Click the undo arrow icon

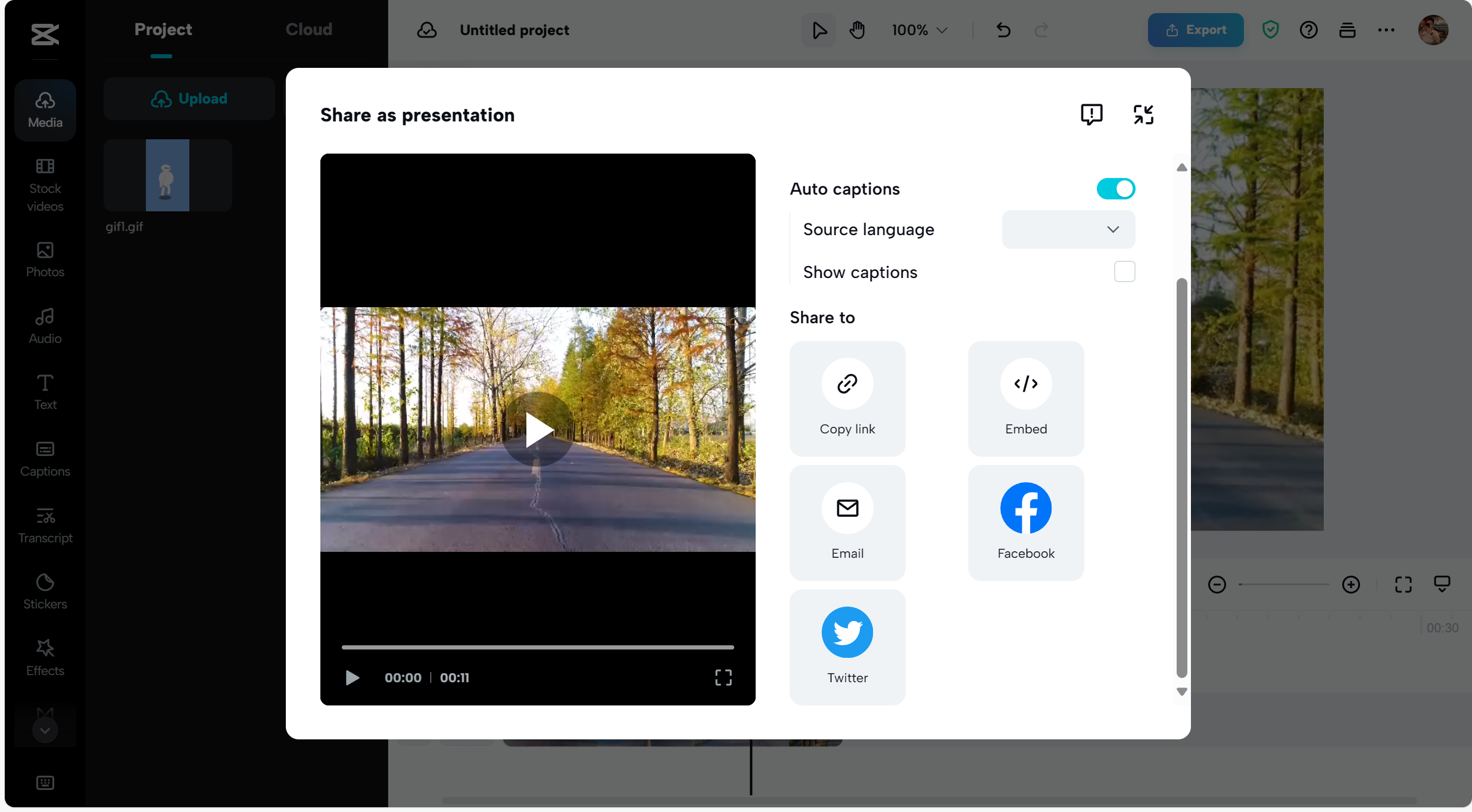point(1003,30)
